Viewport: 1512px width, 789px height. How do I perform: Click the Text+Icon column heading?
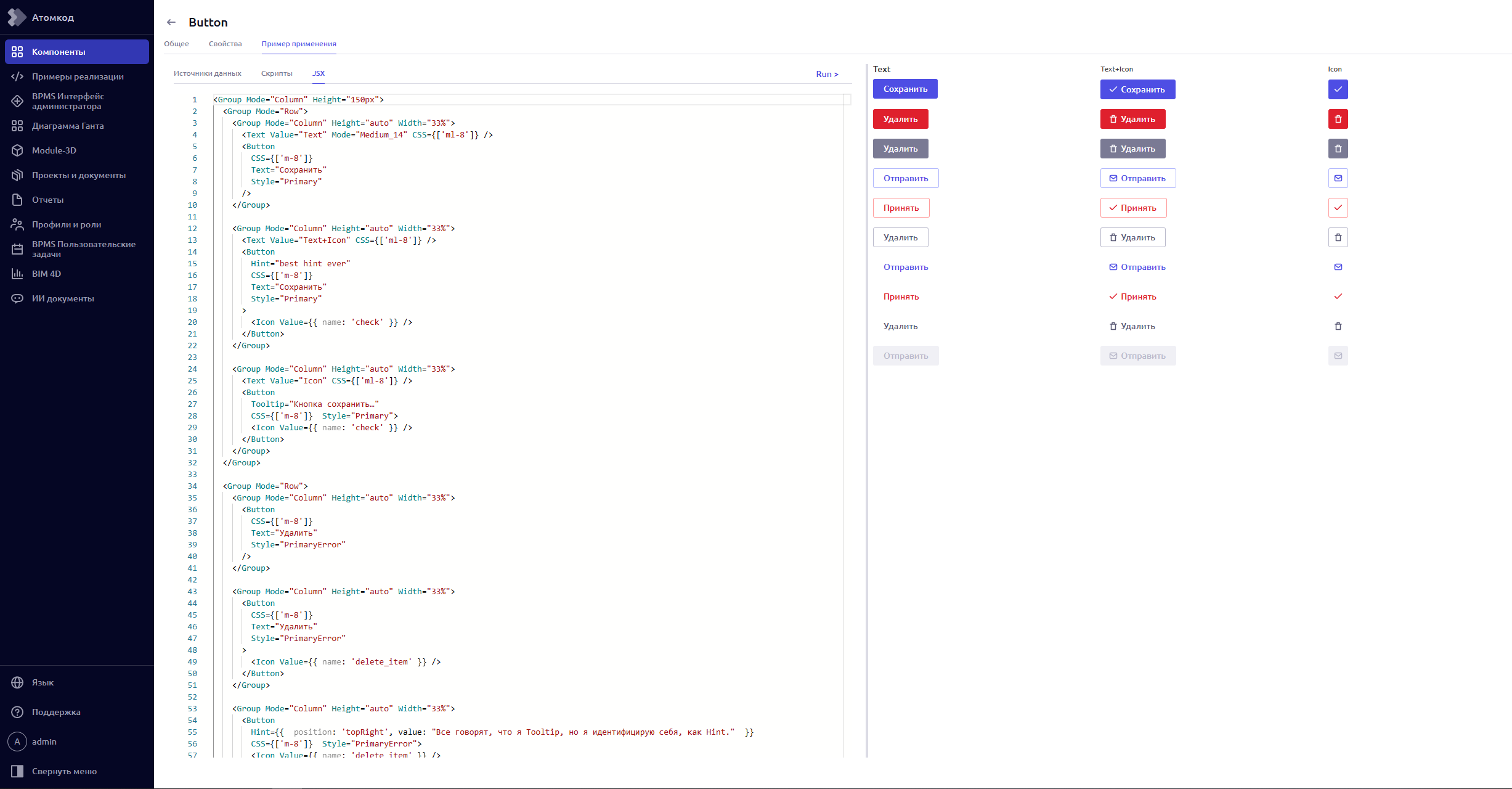click(x=1116, y=69)
